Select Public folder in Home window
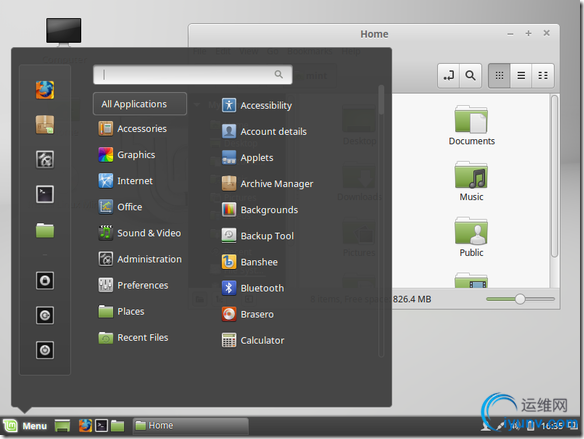Image resolution: width=584 pixels, height=439 pixels. click(471, 237)
